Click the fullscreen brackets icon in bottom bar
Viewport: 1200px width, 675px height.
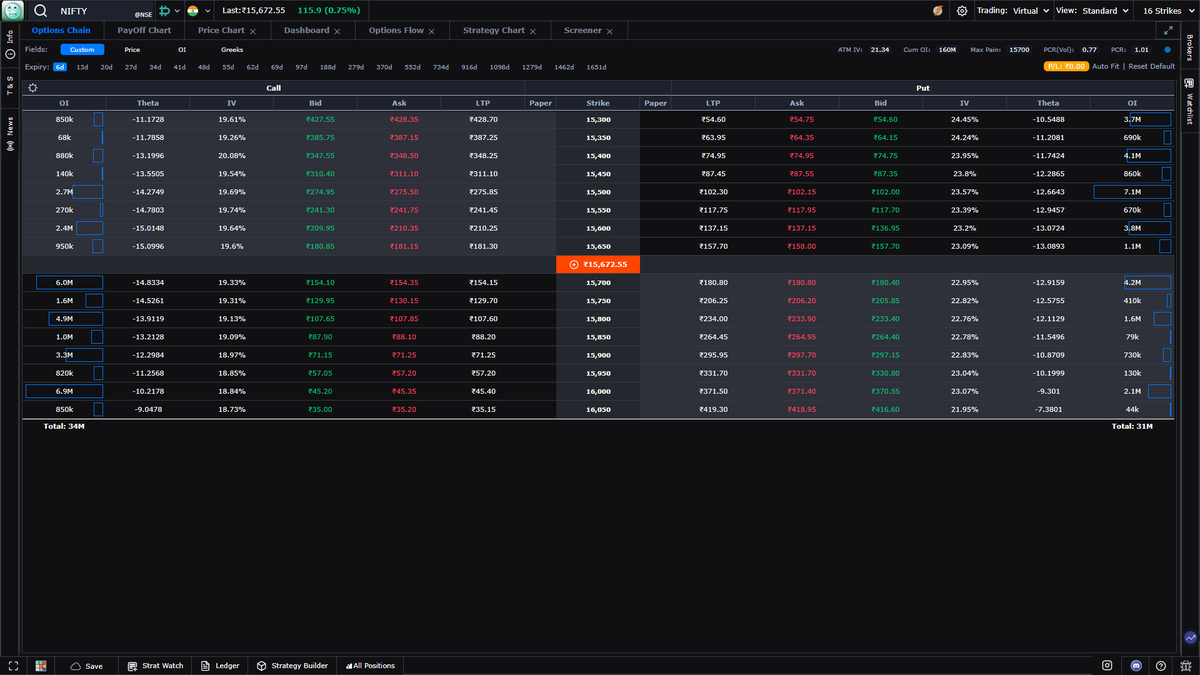coord(13,665)
